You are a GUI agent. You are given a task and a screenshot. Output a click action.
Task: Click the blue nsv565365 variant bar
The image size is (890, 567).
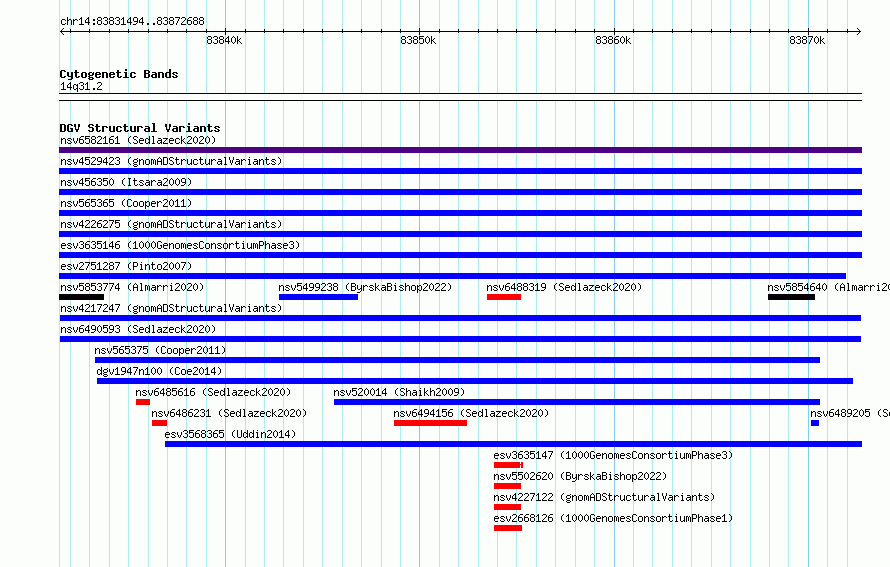click(x=460, y=213)
